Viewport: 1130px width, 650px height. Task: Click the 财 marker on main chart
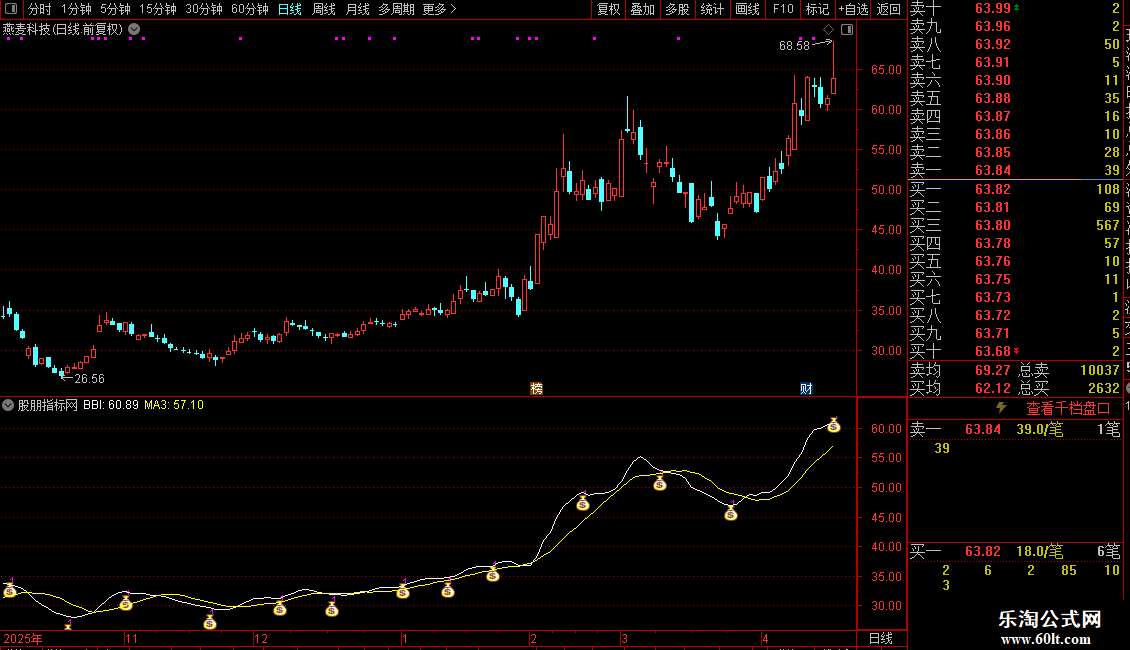point(806,388)
